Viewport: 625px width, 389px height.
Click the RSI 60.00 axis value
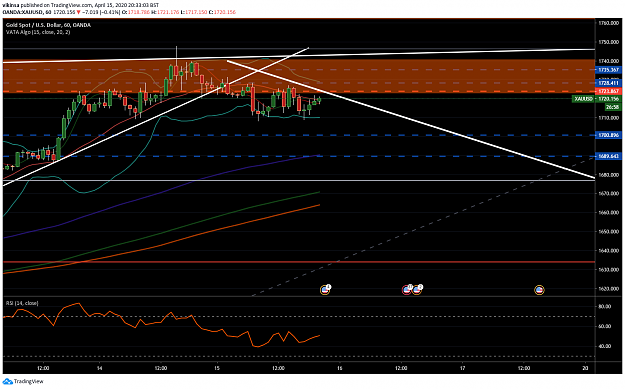(x=605, y=326)
